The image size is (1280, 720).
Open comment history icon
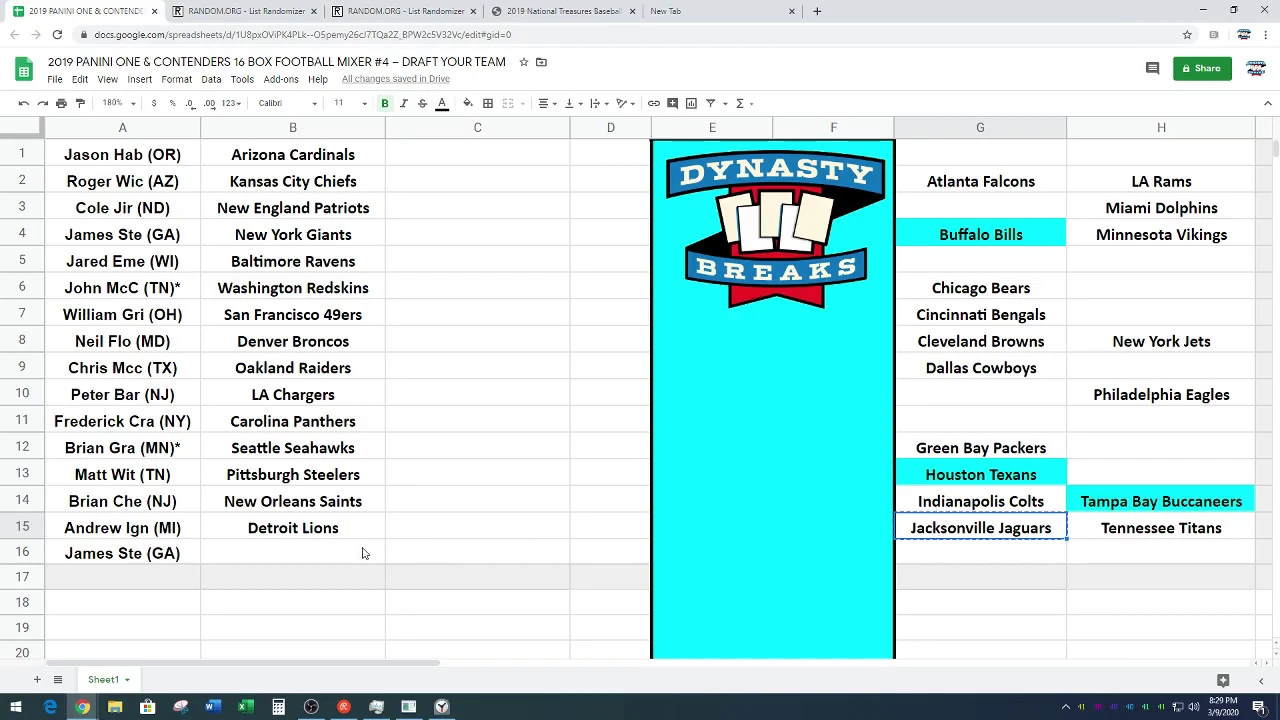(1152, 68)
